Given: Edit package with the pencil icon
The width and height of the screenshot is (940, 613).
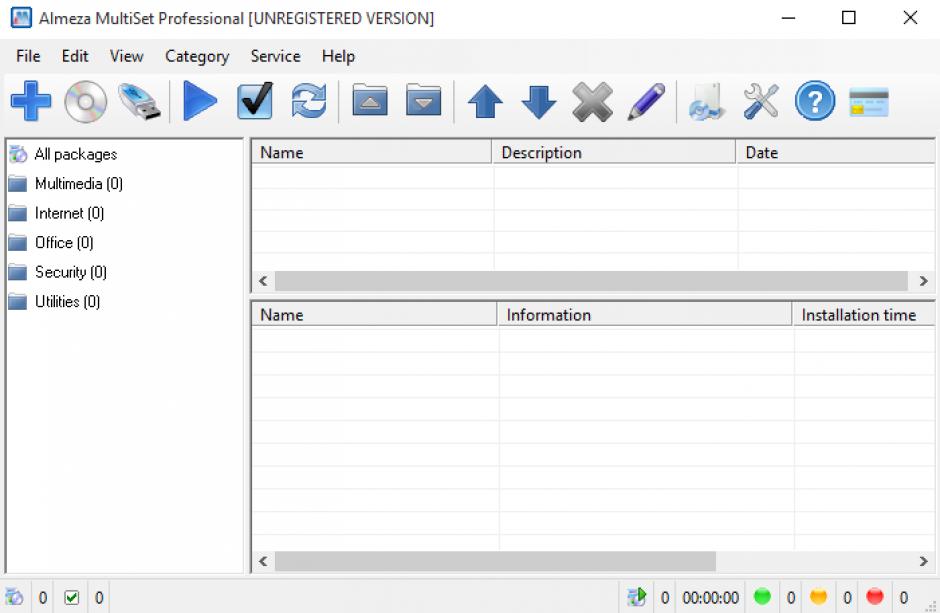Looking at the screenshot, I should pos(646,101).
